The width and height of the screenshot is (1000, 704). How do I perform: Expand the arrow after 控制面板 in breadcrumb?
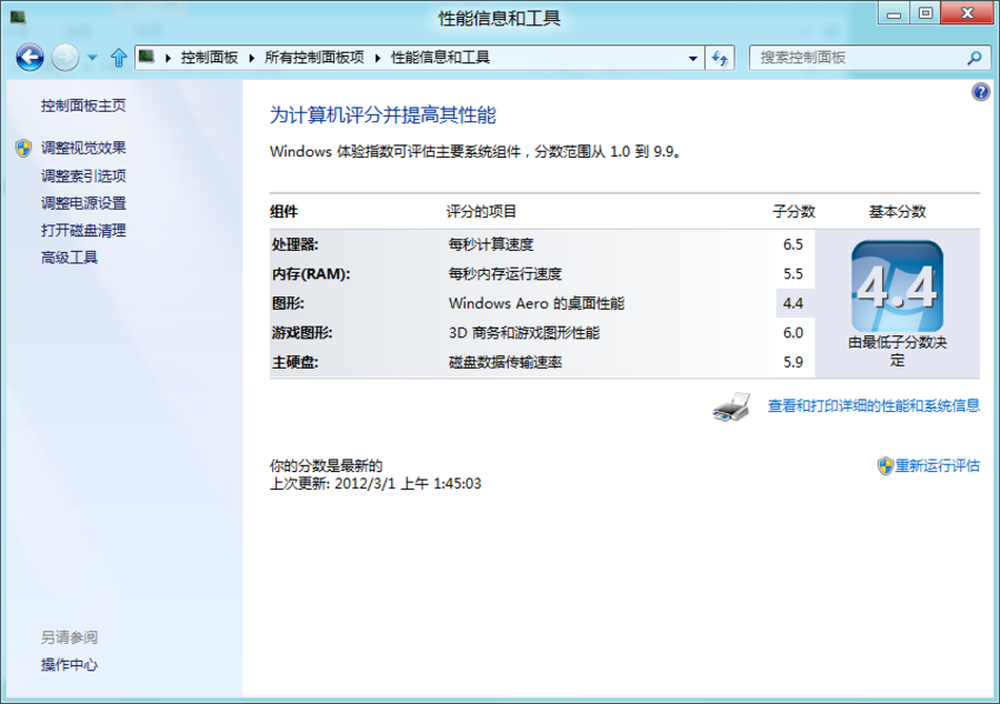click(252, 58)
